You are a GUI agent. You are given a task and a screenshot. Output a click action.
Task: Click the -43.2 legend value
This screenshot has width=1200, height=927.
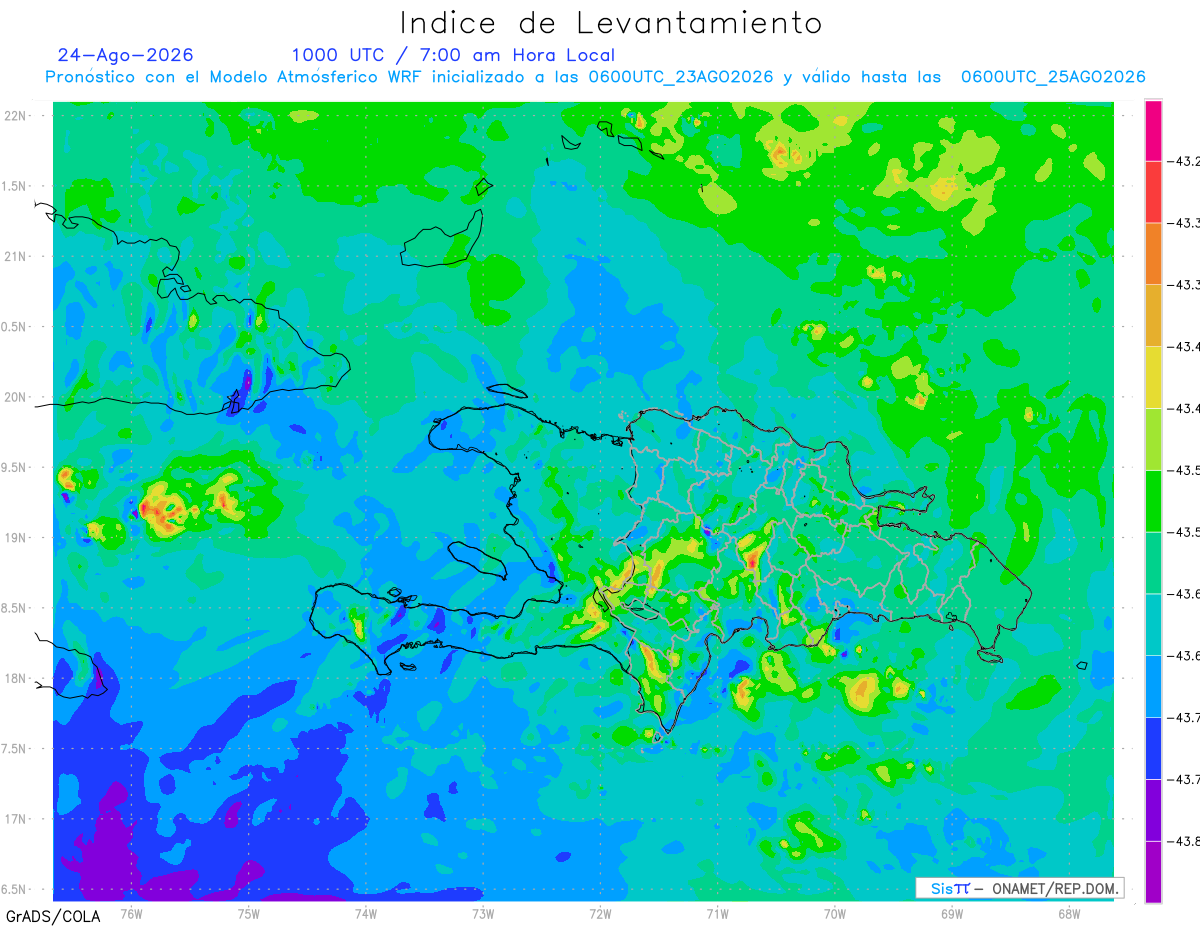[x=1186, y=161]
